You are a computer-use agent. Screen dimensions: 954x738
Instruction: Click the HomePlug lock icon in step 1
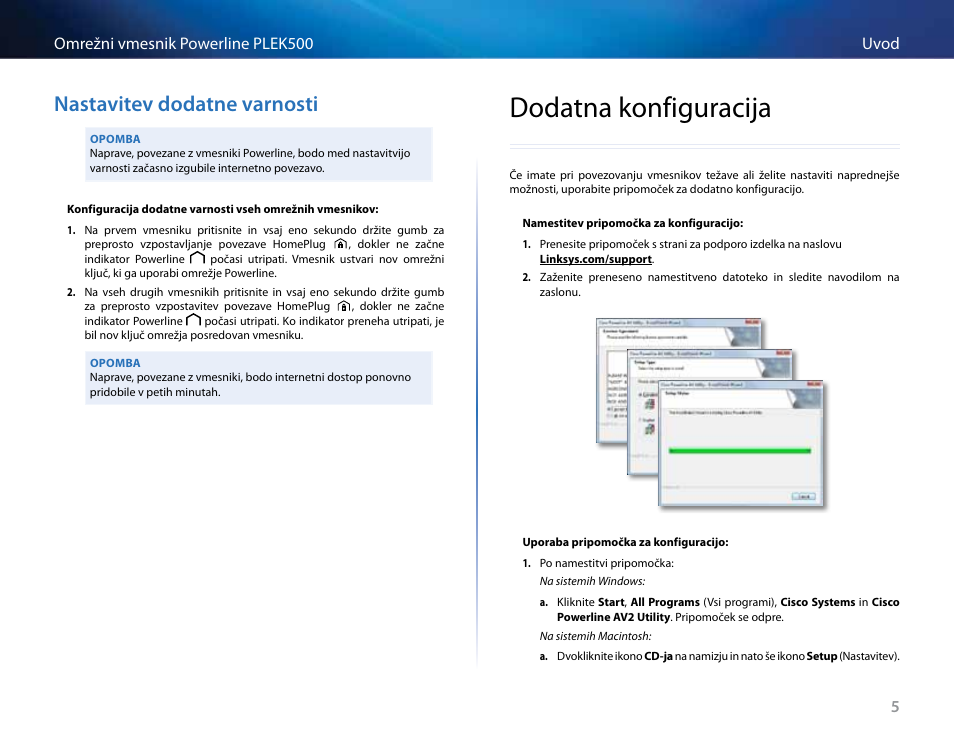(341, 245)
